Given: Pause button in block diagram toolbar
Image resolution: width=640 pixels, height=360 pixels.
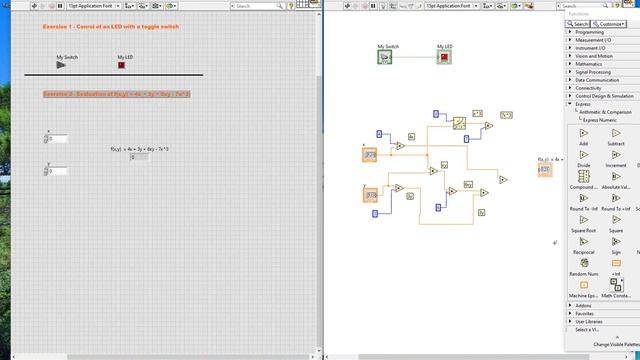Looking at the screenshot, I should pos(373,6).
